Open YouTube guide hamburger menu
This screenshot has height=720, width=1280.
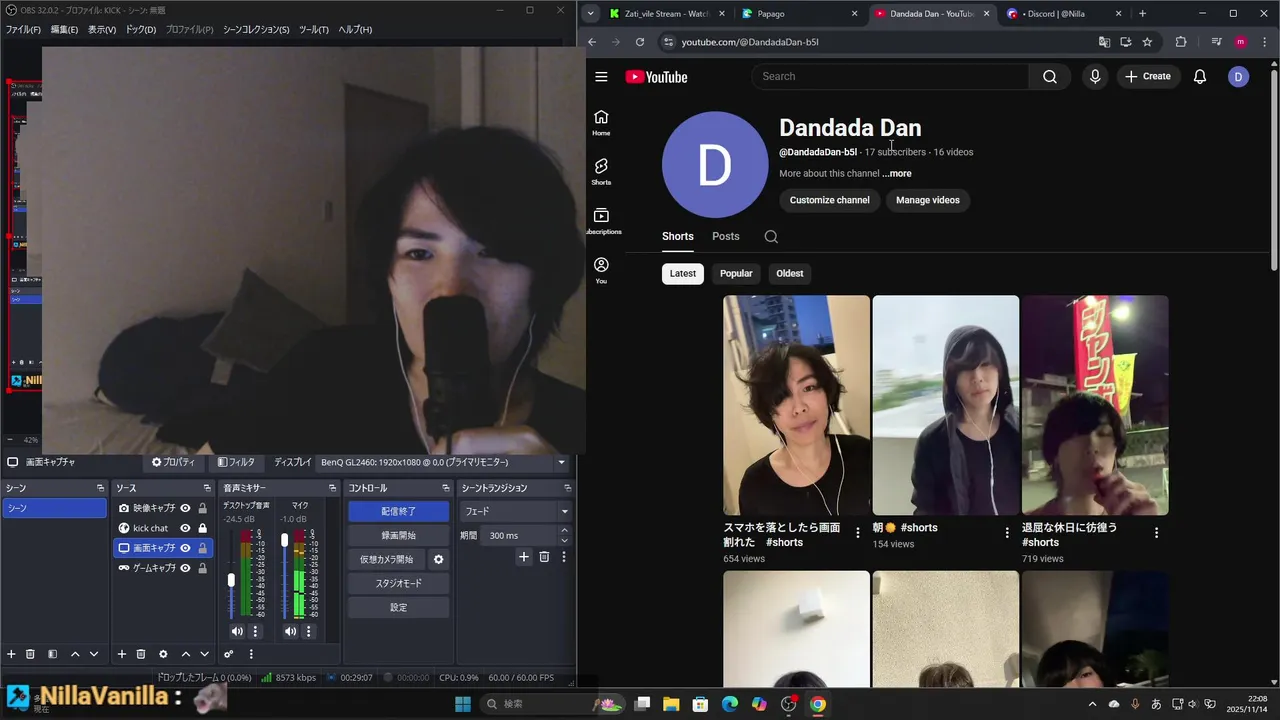point(601,77)
